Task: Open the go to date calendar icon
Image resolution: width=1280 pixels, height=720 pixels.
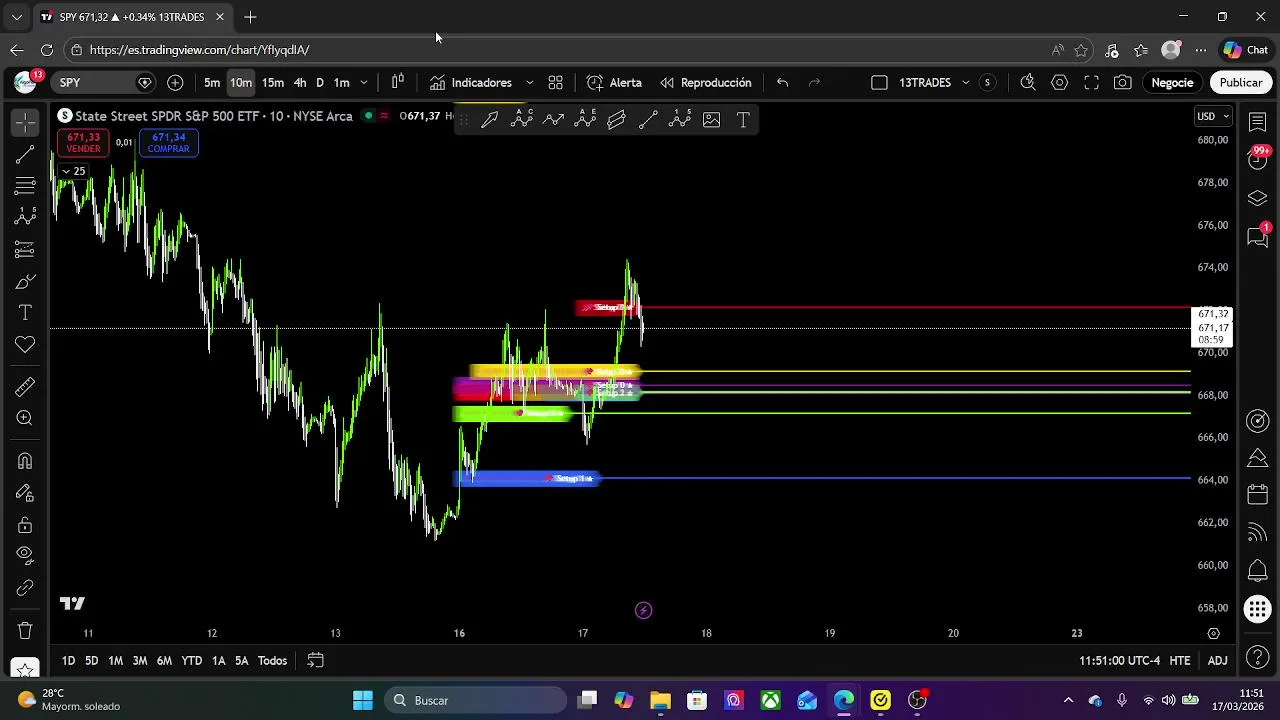Action: pos(315,660)
